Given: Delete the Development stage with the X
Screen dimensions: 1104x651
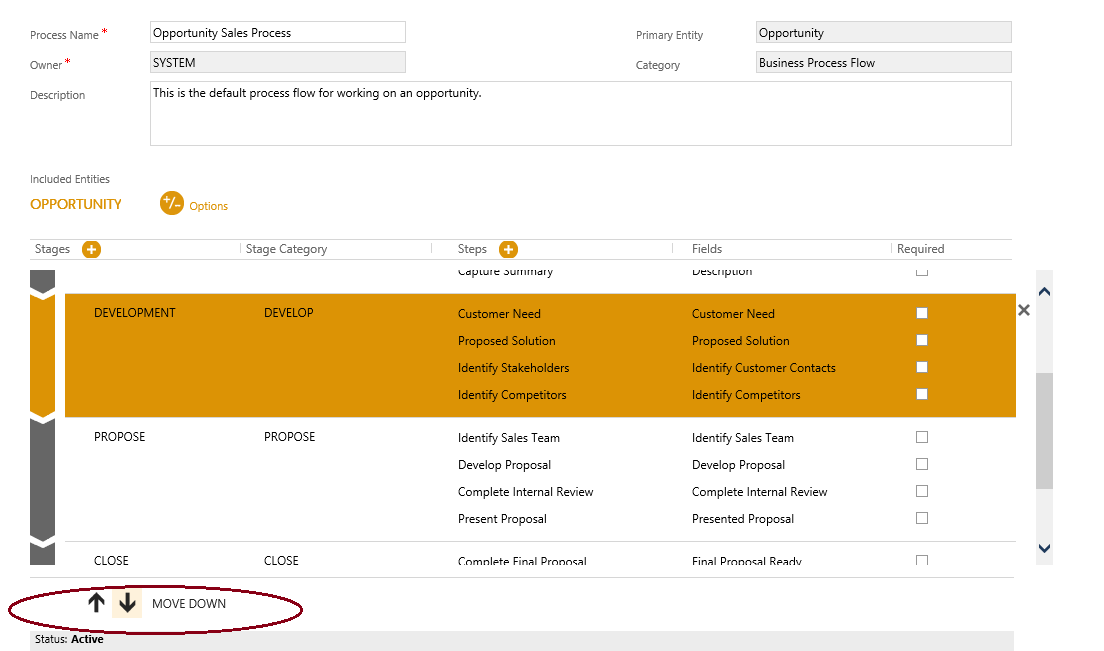Looking at the screenshot, I should [x=1024, y=310].
